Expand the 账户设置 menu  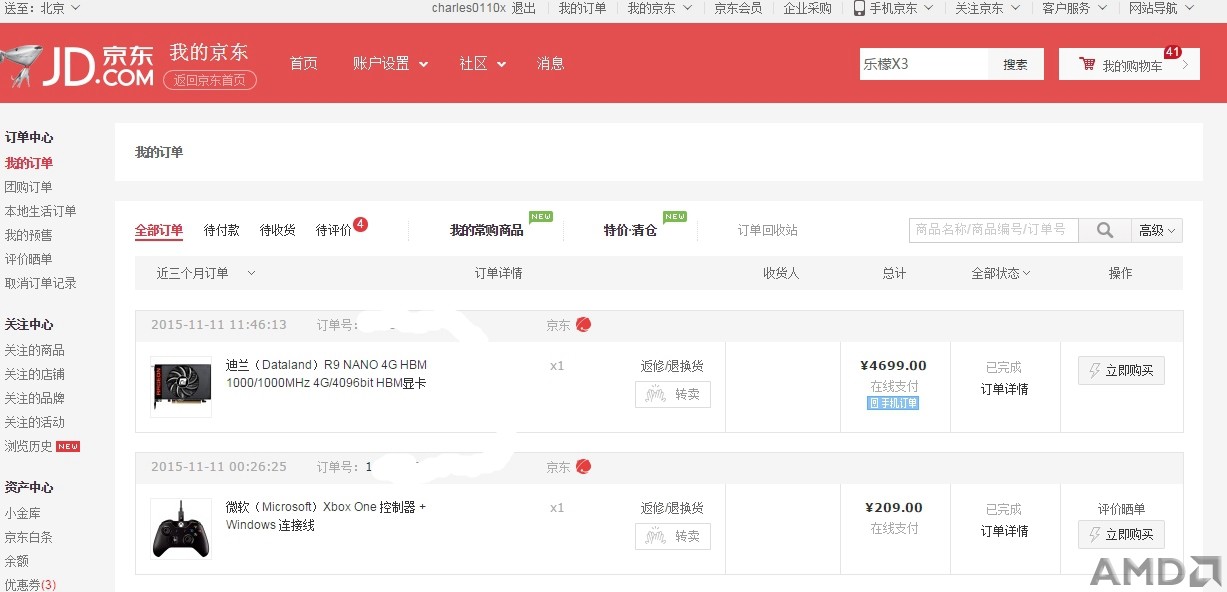click(x=390, y=63)
